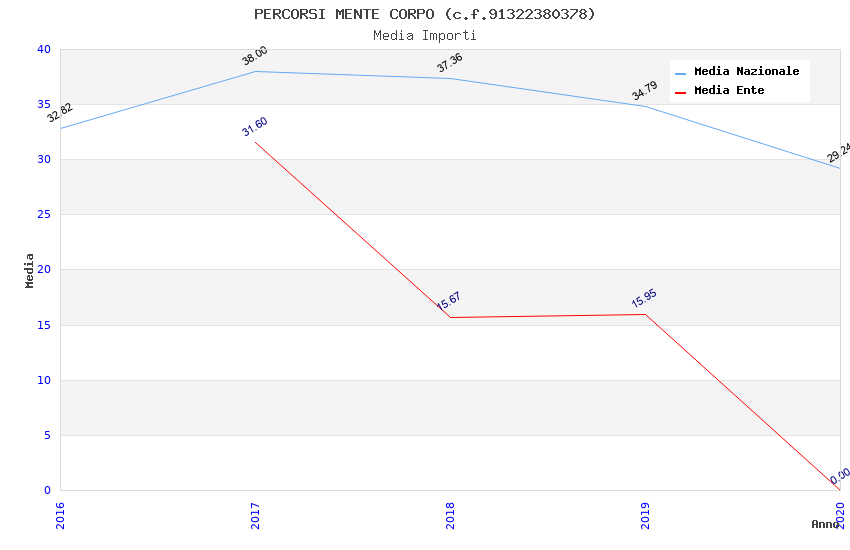
Task: Click the Media Importi subtitle
Action: tap(425, 35)
